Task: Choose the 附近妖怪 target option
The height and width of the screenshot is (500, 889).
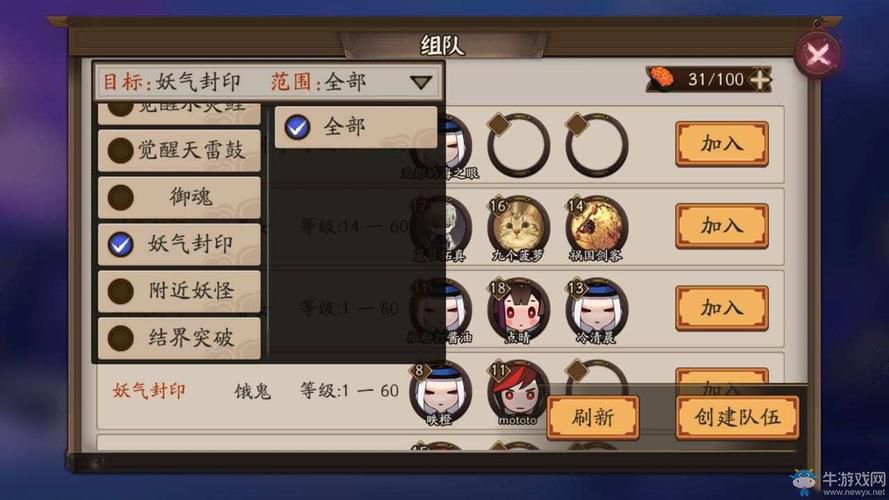Action: [179, 291]
